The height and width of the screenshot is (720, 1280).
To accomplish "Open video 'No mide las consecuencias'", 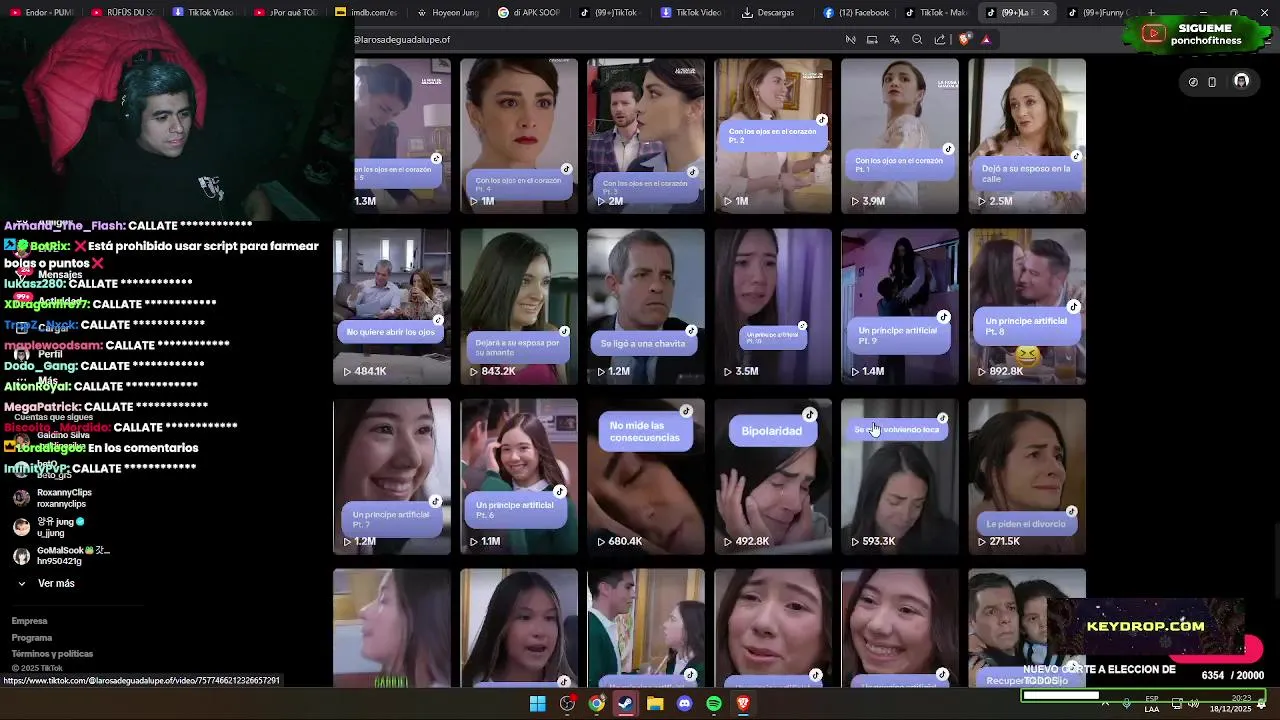I will [646, 476].
